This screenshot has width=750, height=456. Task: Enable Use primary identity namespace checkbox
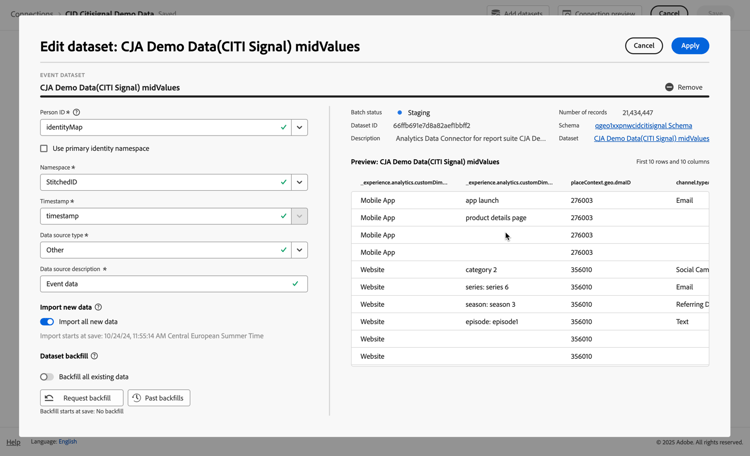(x=44, y=148)
